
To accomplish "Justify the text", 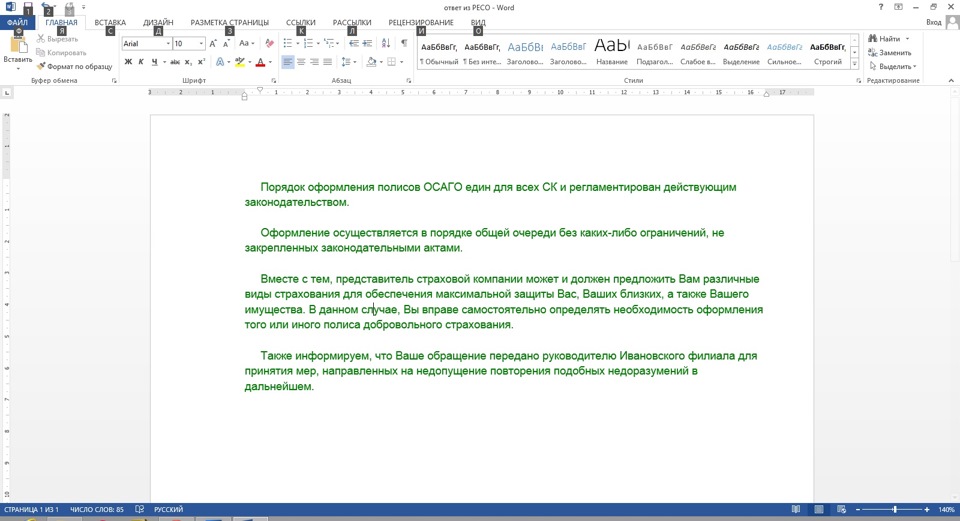I will (328, 62).
